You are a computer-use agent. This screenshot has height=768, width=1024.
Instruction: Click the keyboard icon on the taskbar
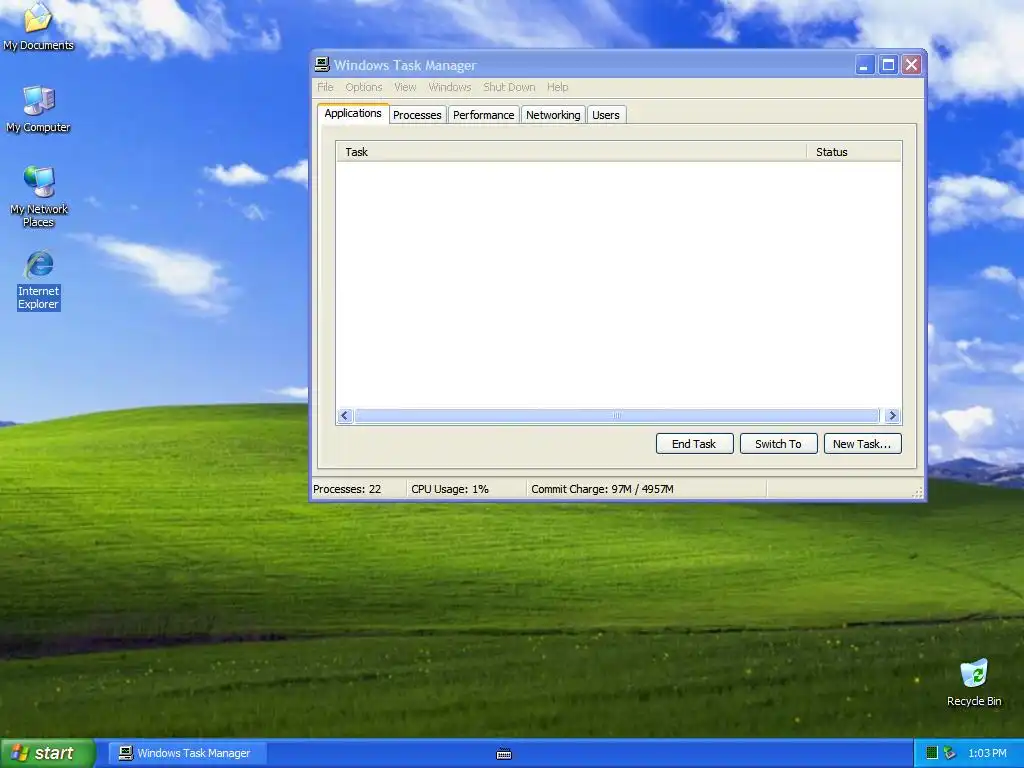[504, 754]
